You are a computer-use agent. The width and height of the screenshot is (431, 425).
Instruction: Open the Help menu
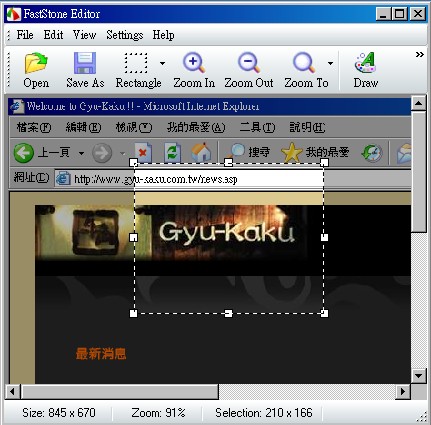click(163, 35)
